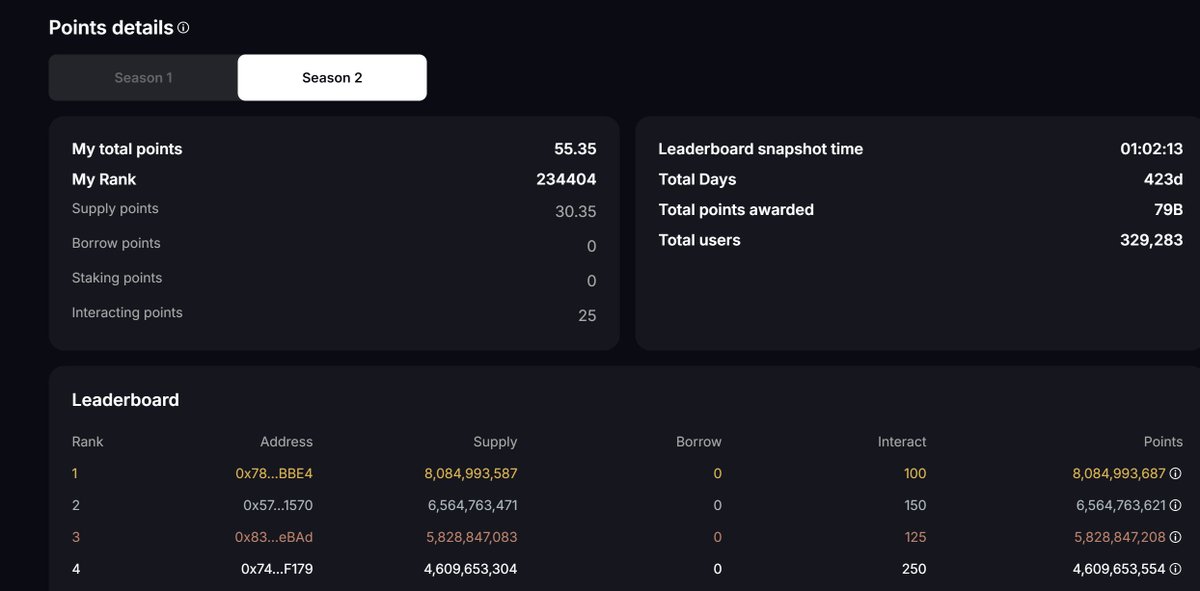Click the info icon beside Points details

[x=183, y=28]
